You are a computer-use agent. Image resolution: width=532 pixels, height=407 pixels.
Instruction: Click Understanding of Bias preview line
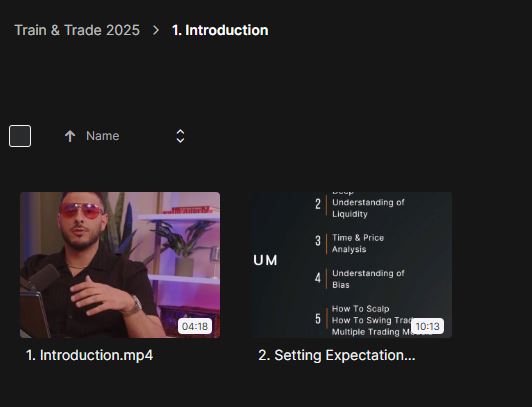[x=368, y=279]
